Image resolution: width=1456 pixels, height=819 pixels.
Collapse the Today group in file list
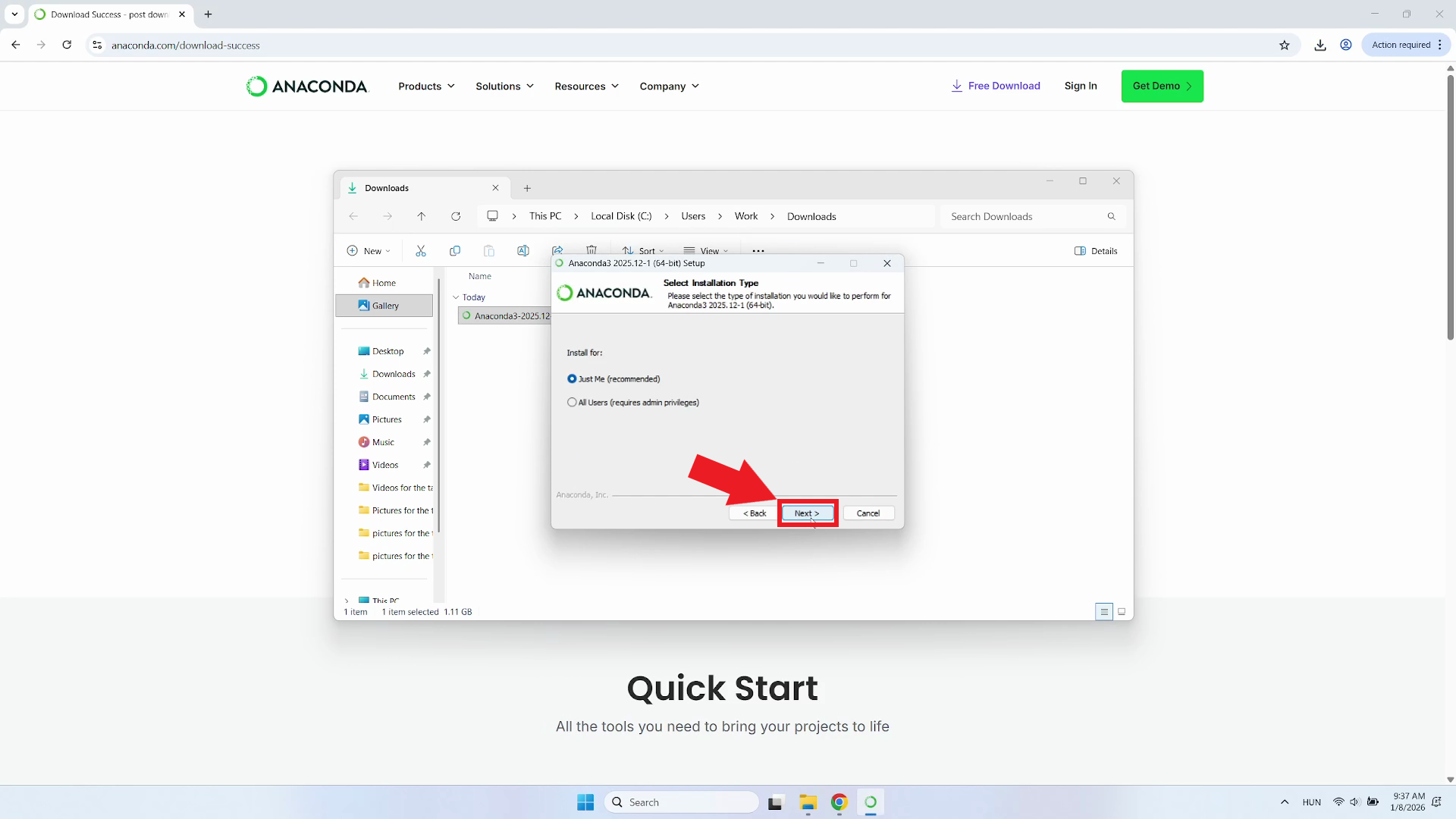coord(457,297)
